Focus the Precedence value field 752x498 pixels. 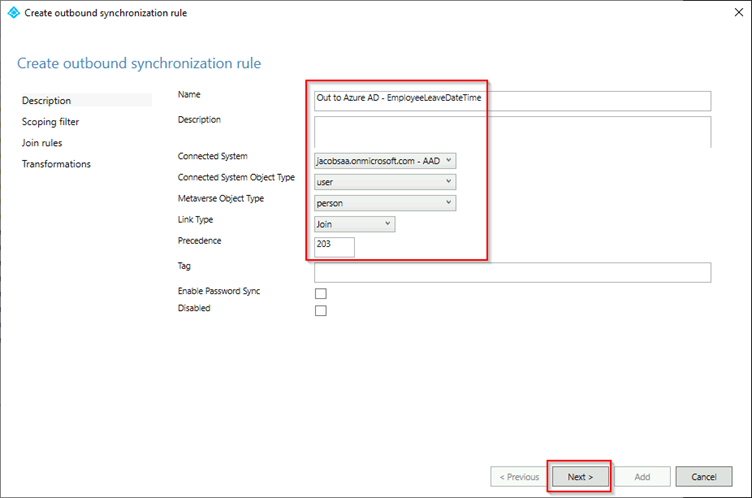[x=334, y=246]
